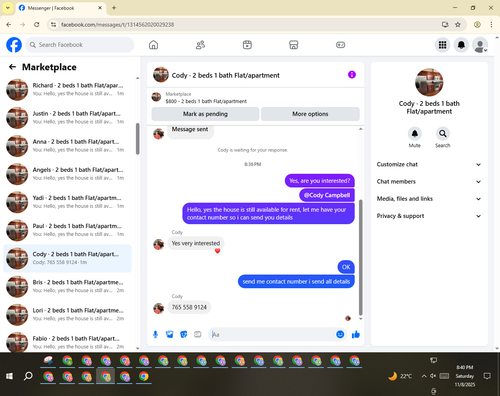Open the Windows action center icon
This screenshot has width=500, height=396.
pyautogui.click(x=487, y=376)
